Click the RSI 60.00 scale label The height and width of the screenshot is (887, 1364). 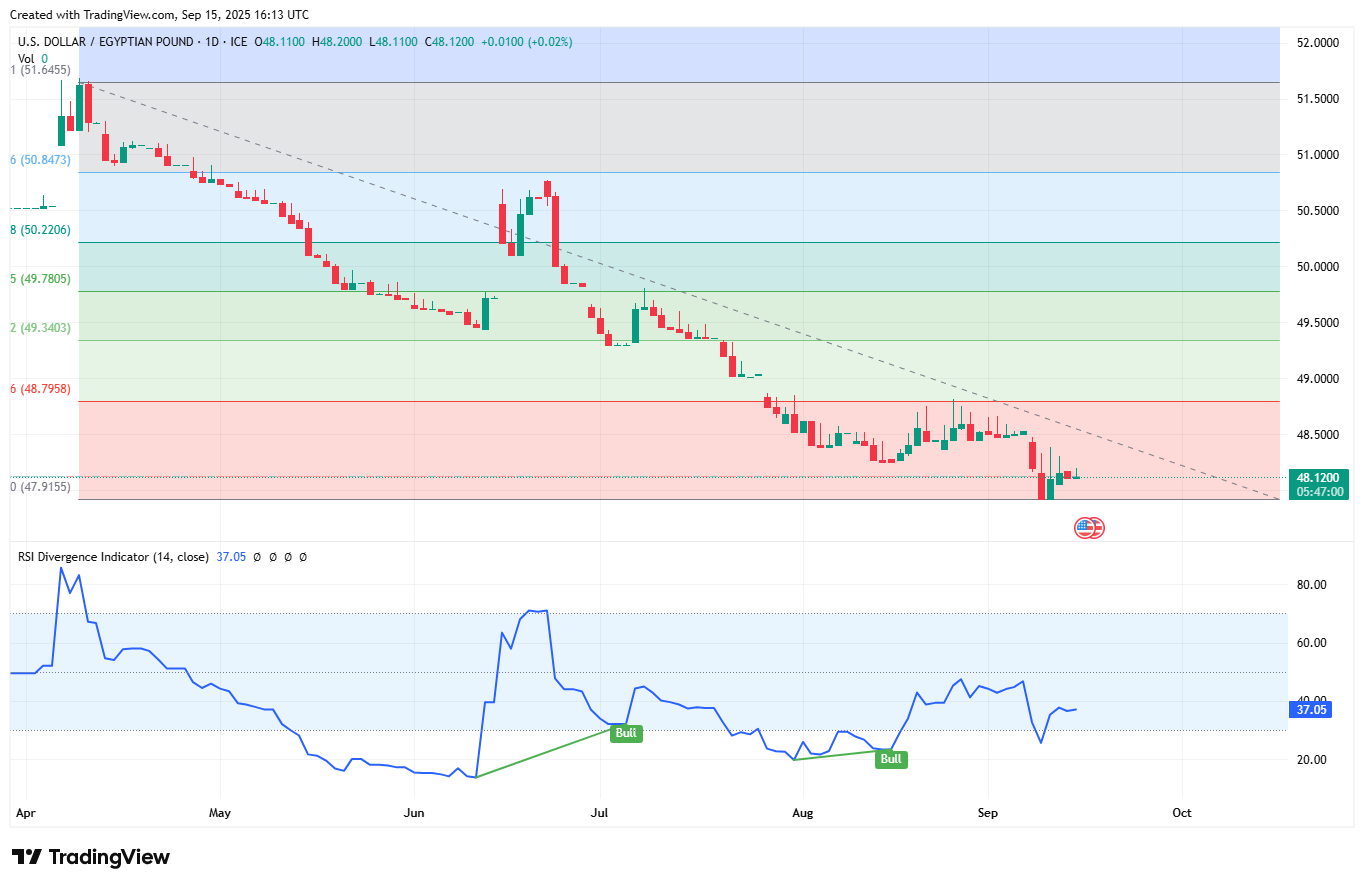tap(1310, 643)
